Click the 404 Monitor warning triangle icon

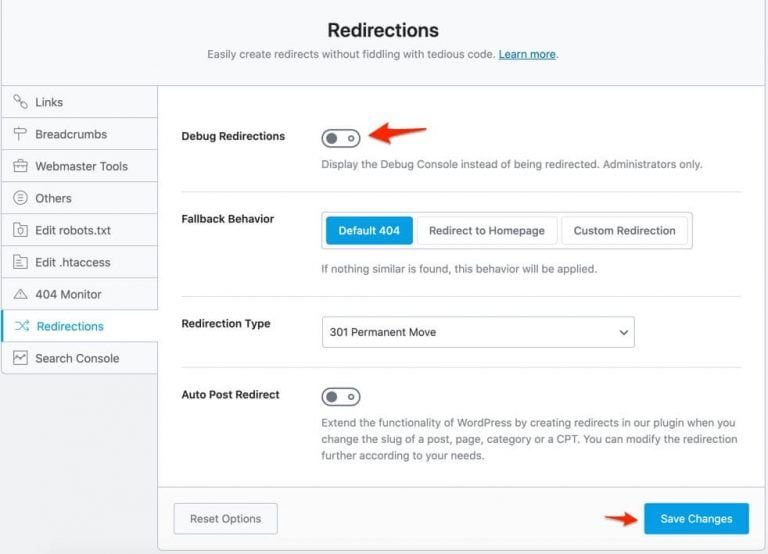(x=20, y=294)
